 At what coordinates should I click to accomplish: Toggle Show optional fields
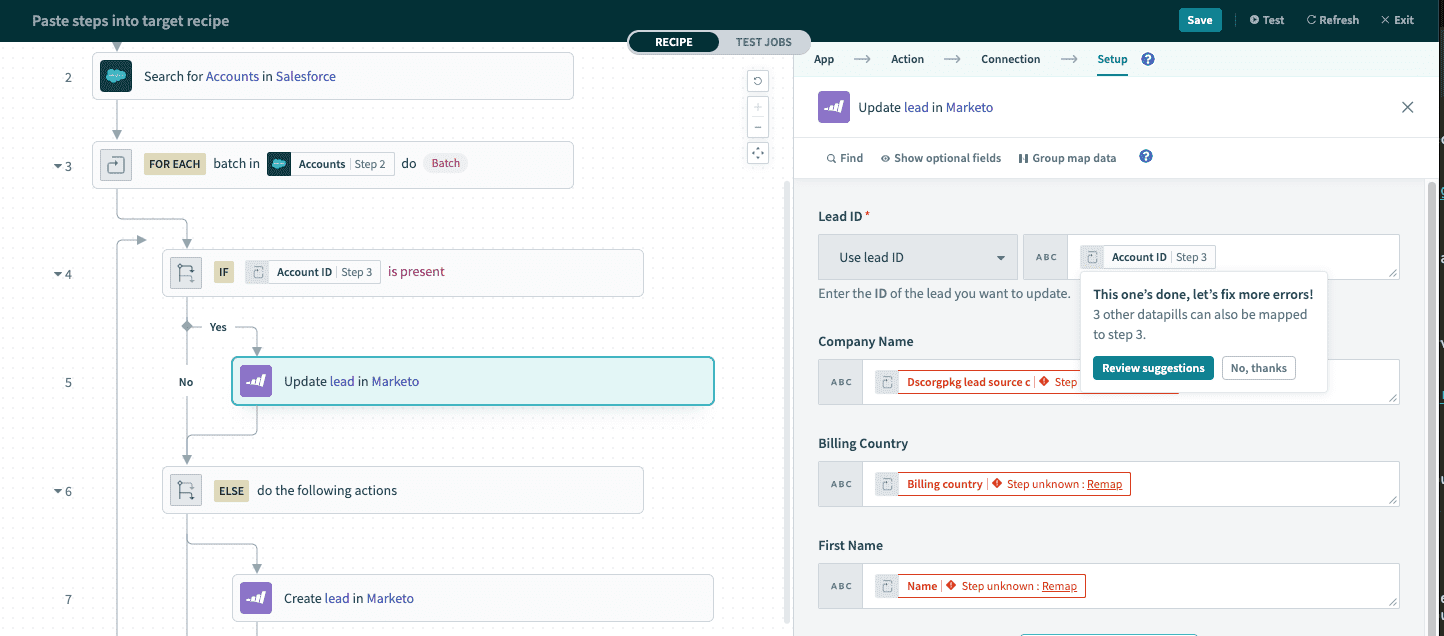coord(940,158)
